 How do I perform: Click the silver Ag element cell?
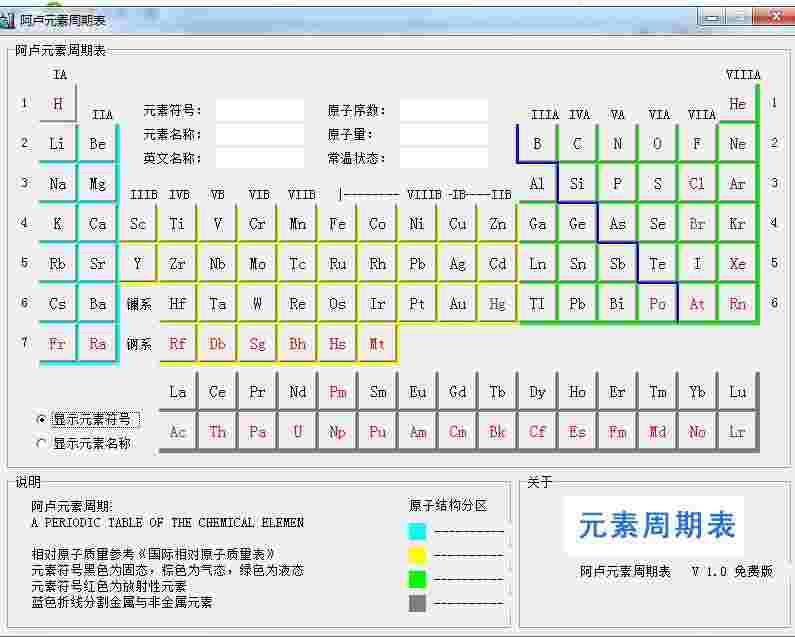click(x=457, y=264)
